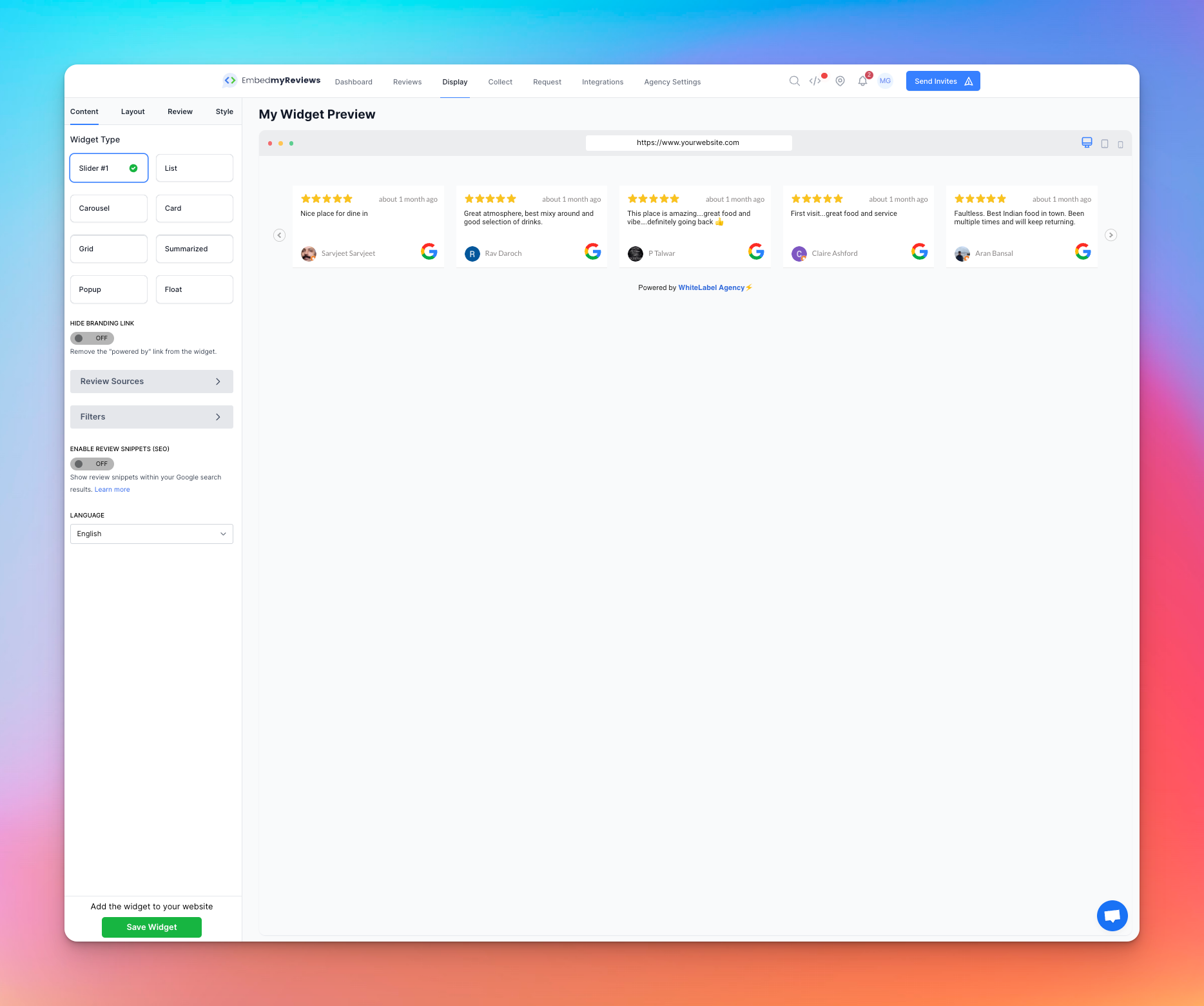1204x1006 pixels.
Task: Click the EmbedmyReviews logo icon
Action: (x=229, y=81)
